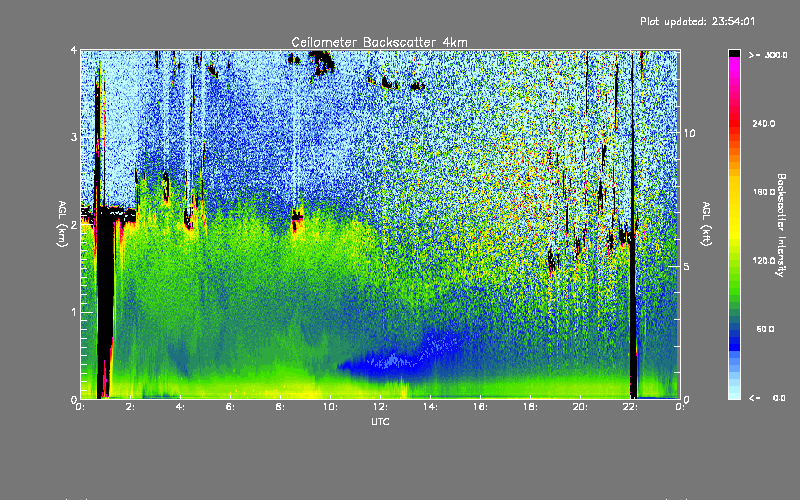Click the left 'AGL (km)' axis label

click(62, 224)
